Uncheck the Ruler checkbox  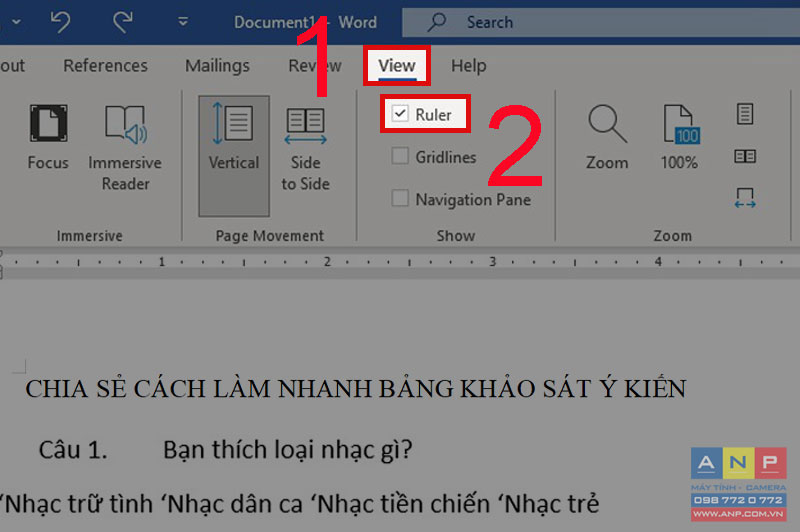pos(400,113)
